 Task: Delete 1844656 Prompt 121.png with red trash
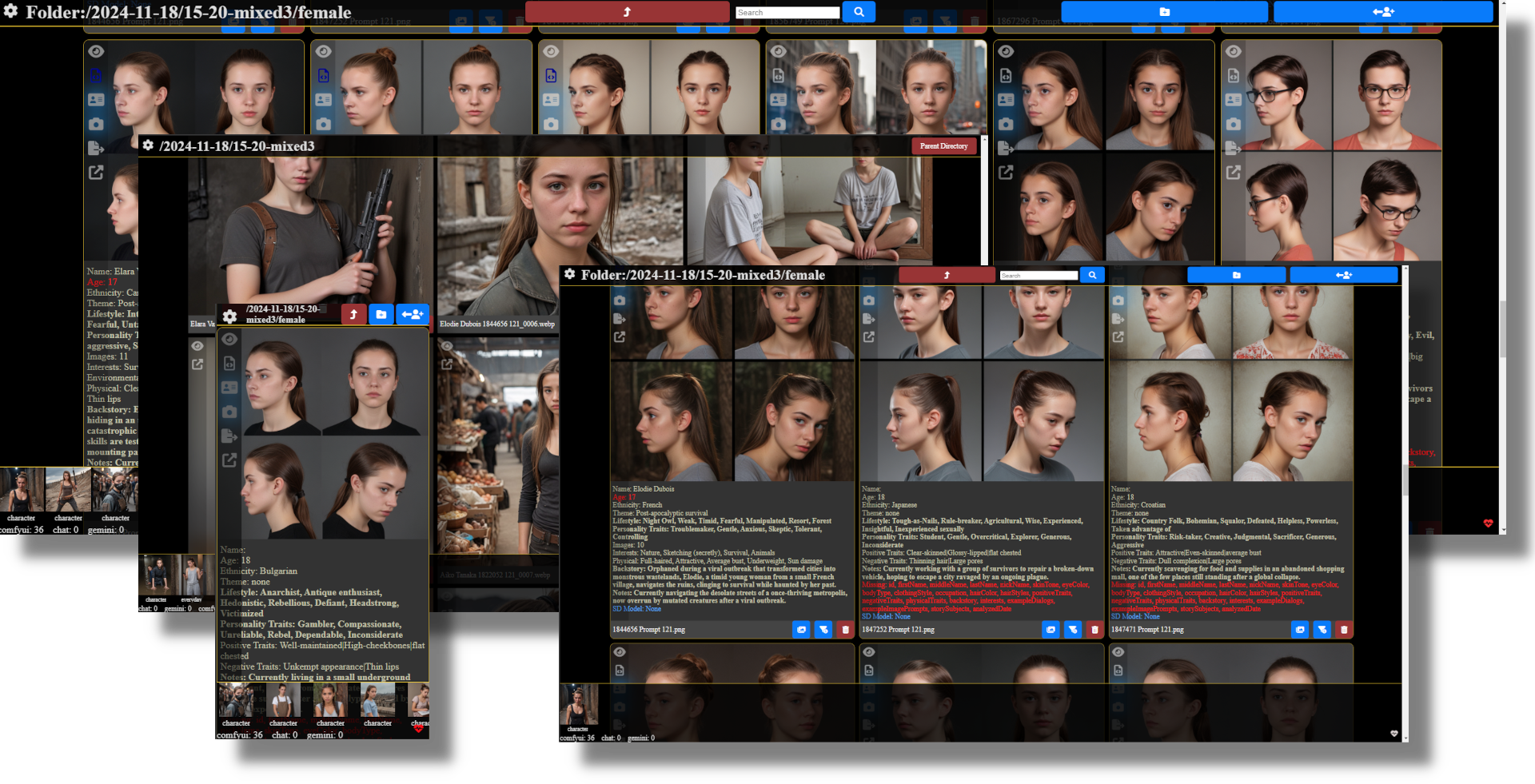pos(846,630)
